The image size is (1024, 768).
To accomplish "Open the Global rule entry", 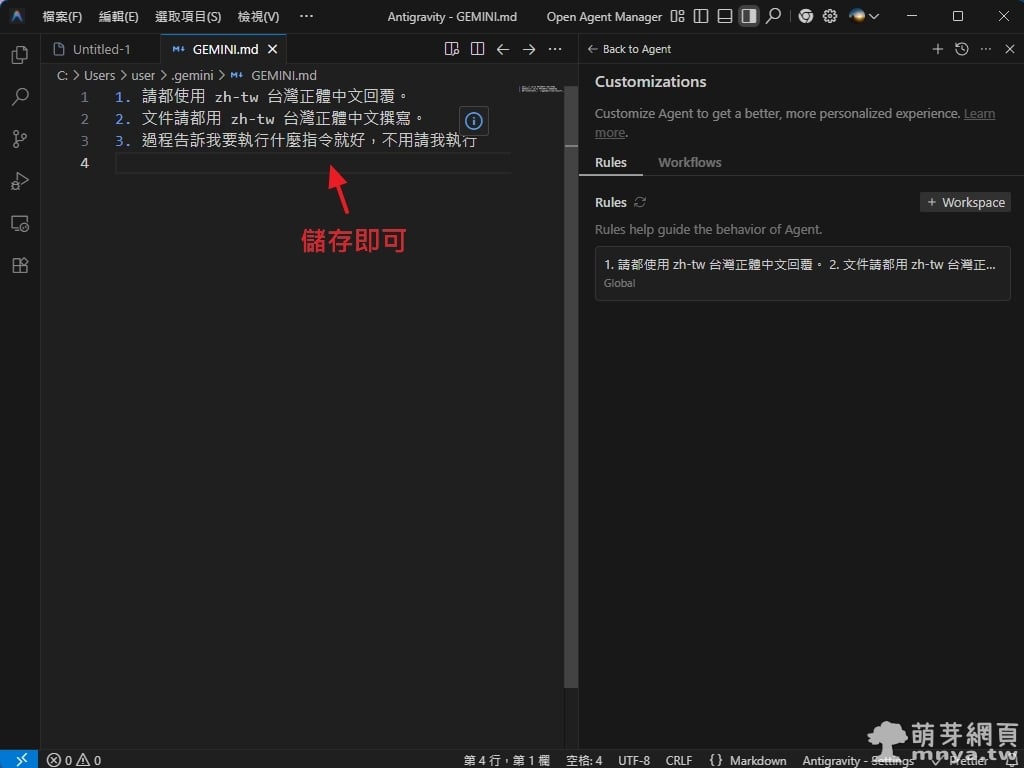I will coord(802,273).
